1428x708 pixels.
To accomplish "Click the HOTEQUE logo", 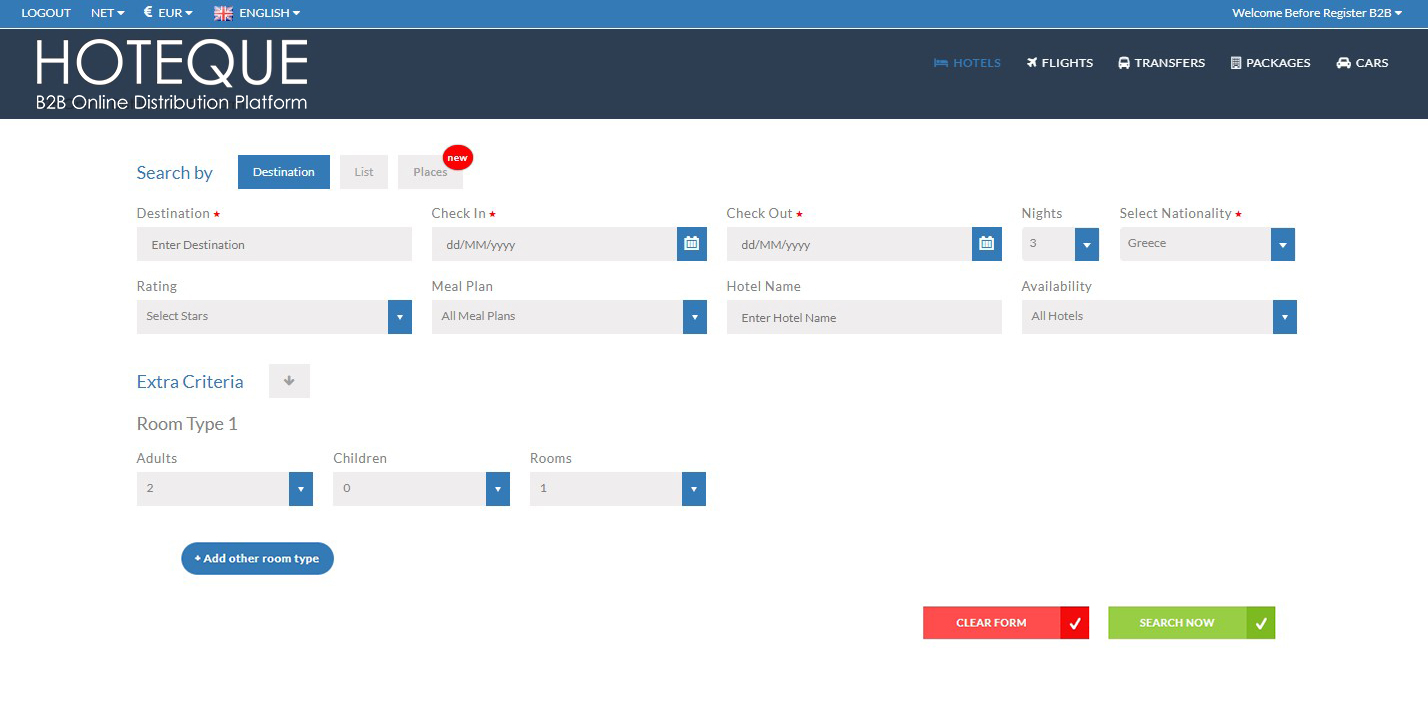I will pos(172,74).
